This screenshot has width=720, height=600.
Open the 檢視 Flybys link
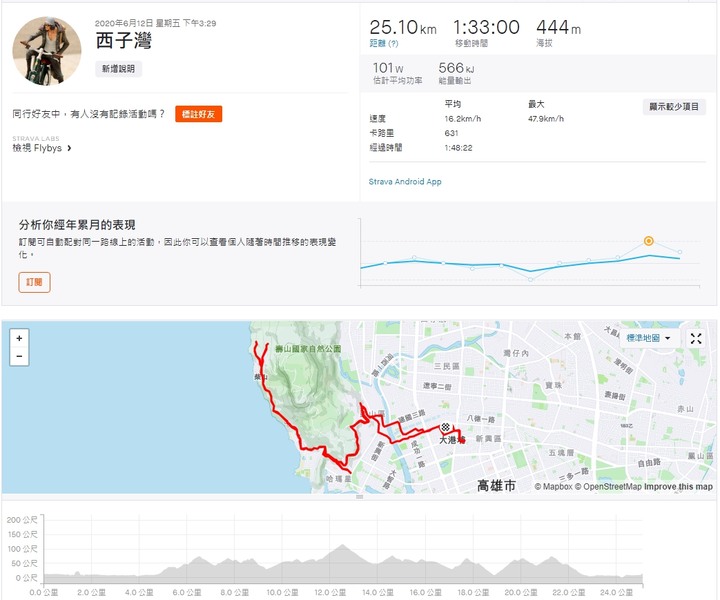click(x=37, y=148)
